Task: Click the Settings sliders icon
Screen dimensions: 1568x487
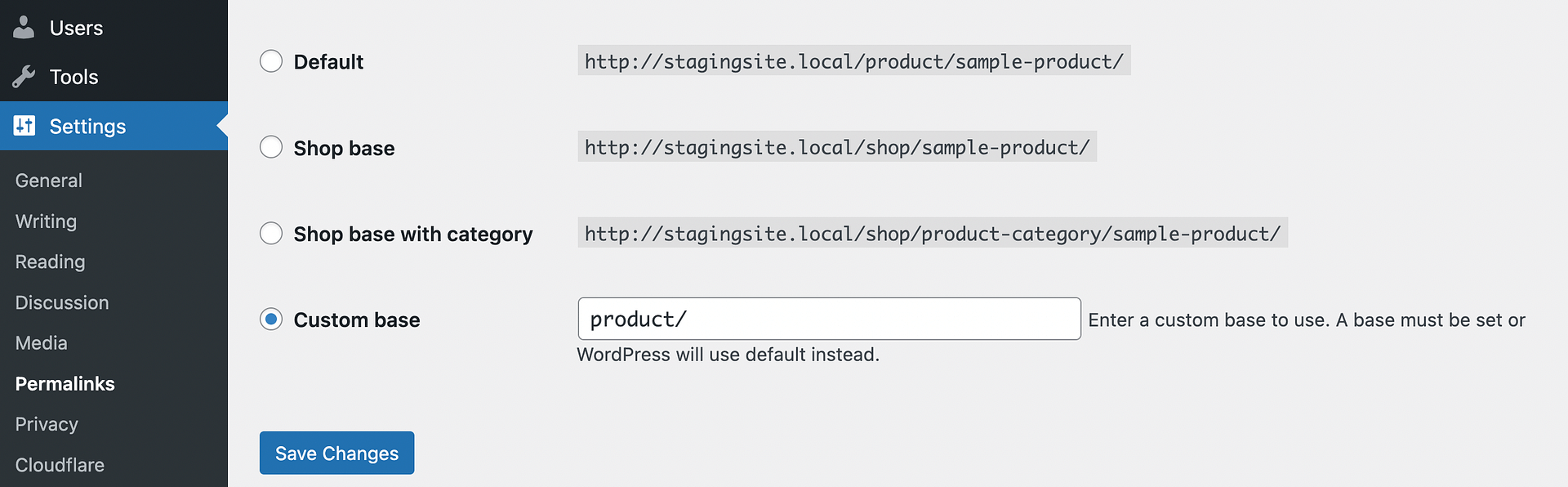Action: click(24, 126)
